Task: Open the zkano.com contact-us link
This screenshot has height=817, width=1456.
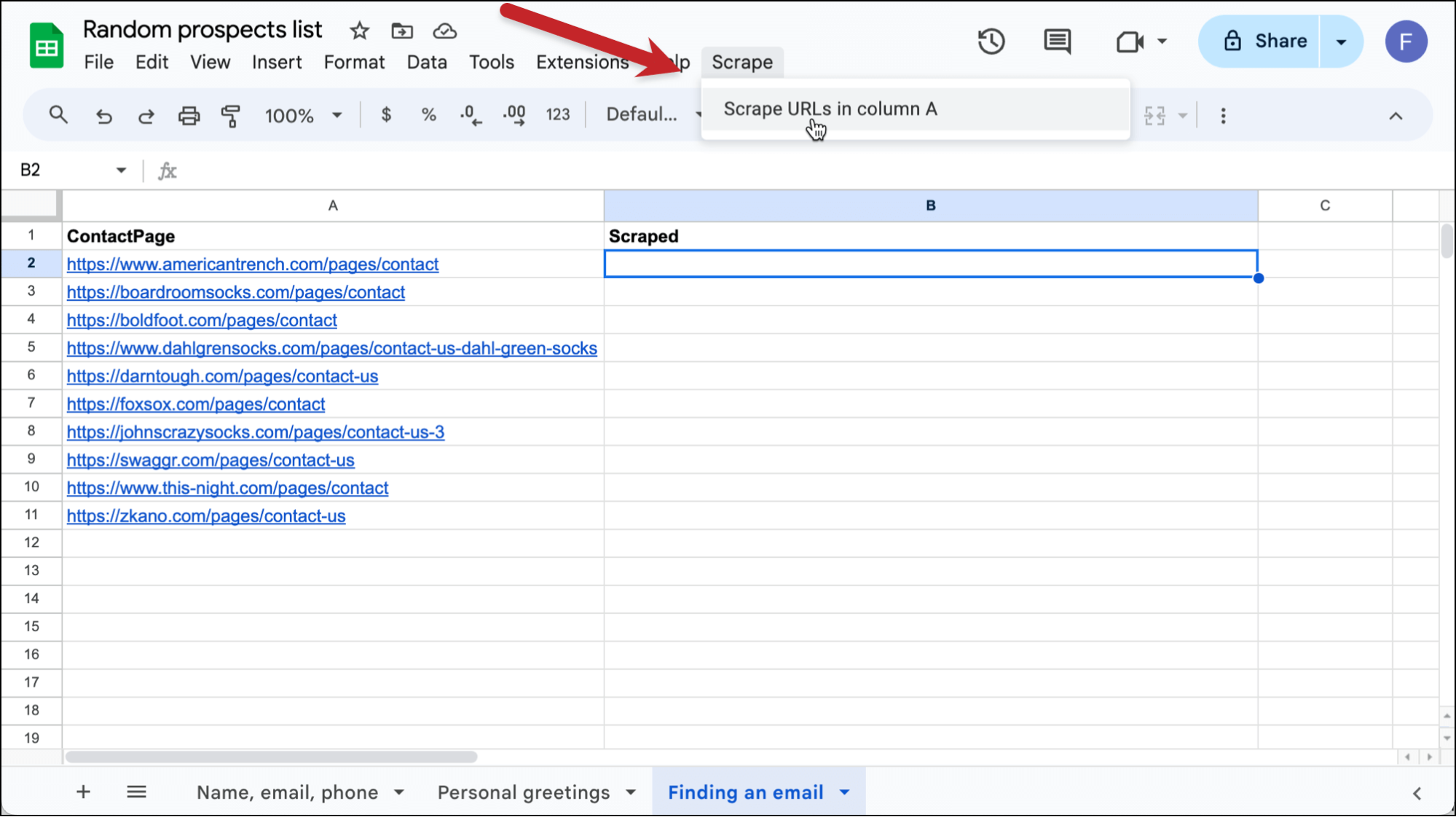Action: point(206,516)
